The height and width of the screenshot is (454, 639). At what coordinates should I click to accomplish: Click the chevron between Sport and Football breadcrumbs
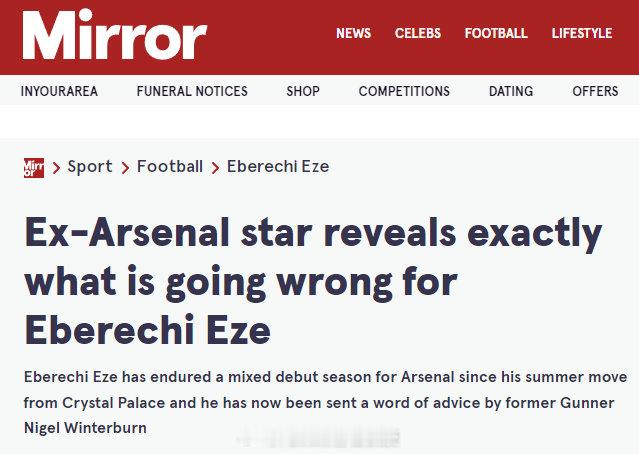point(125,168)
